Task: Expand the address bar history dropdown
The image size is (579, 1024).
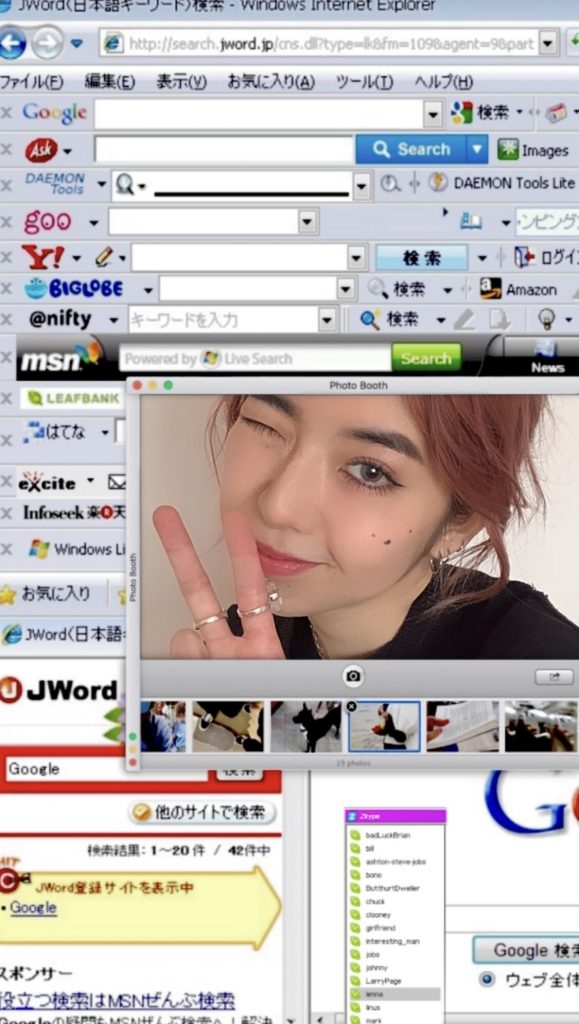Action: [548, 44]
